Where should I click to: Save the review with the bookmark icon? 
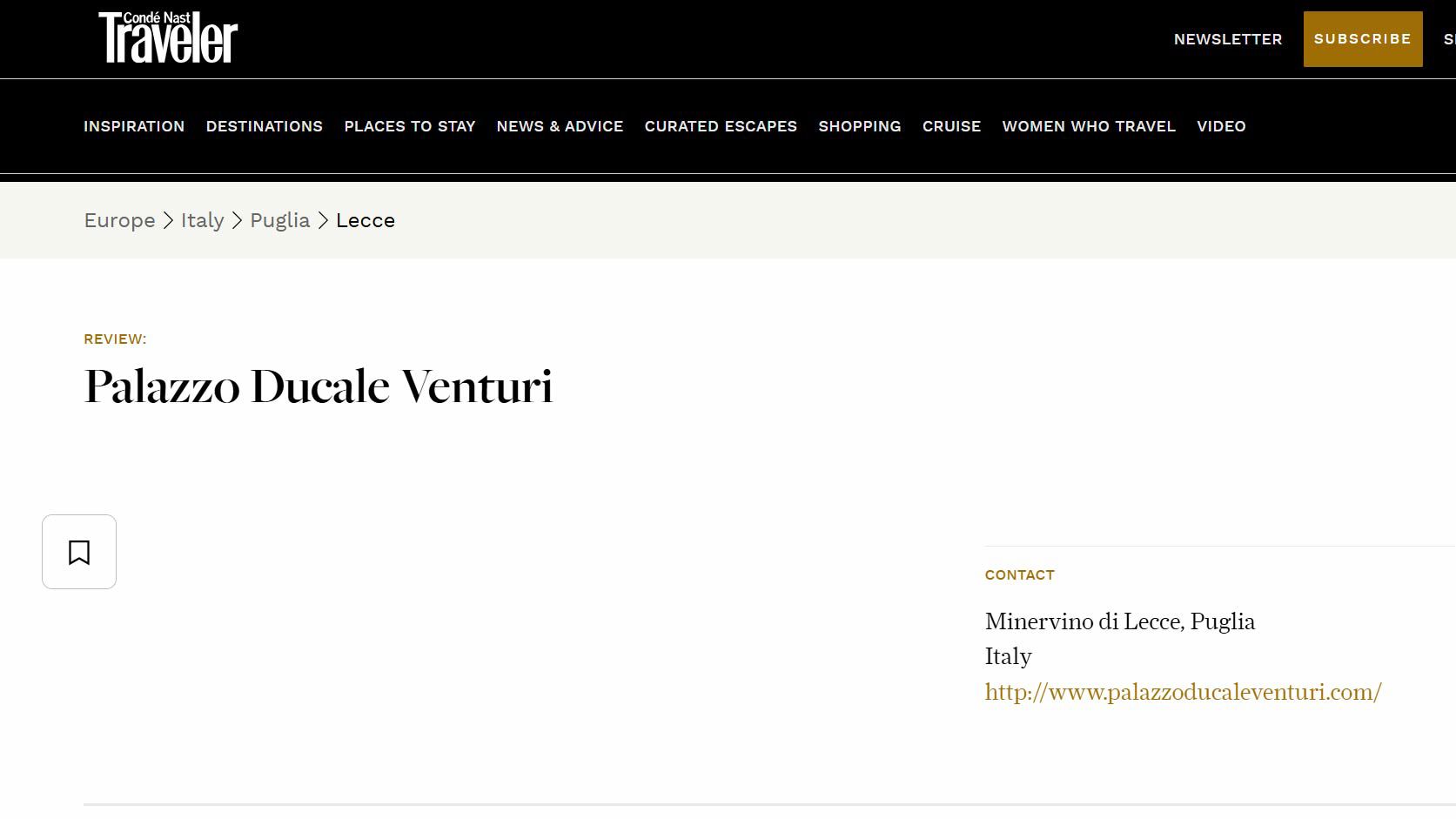coord(79,552)
